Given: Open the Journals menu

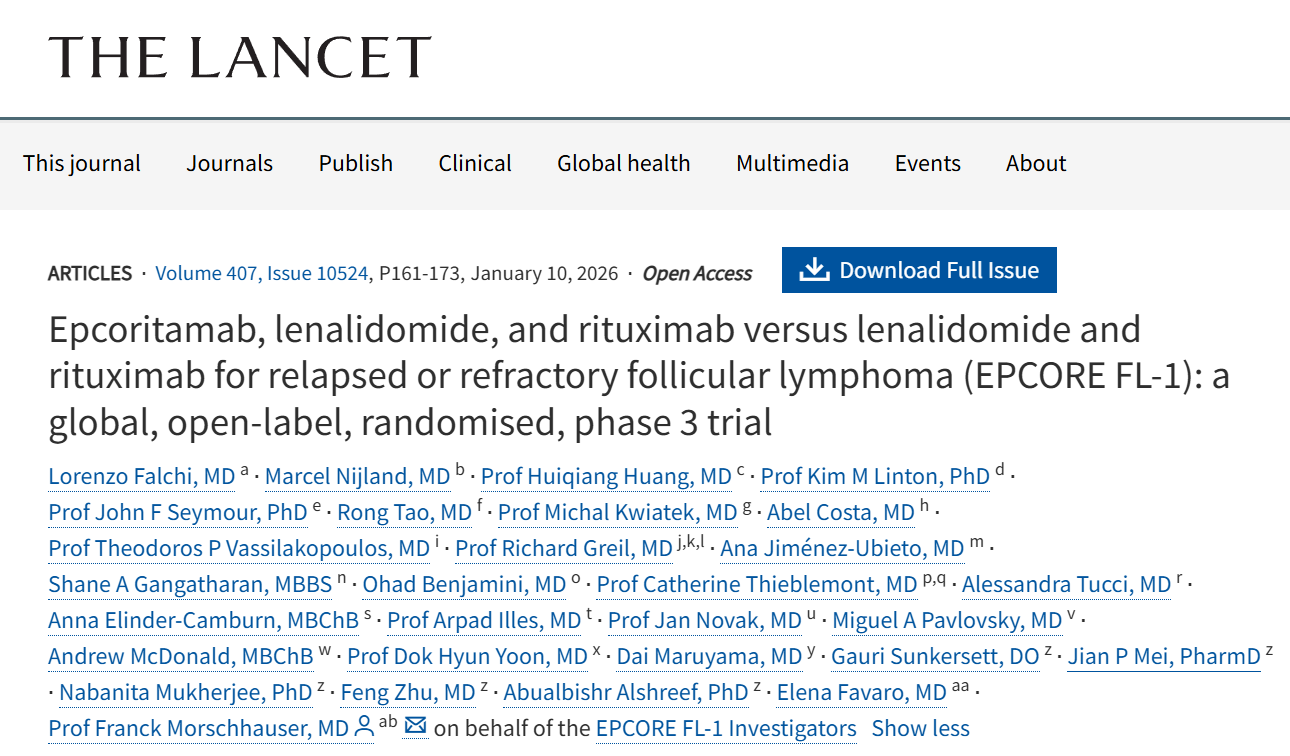Looking at the screenshot, I should [229, 163].
